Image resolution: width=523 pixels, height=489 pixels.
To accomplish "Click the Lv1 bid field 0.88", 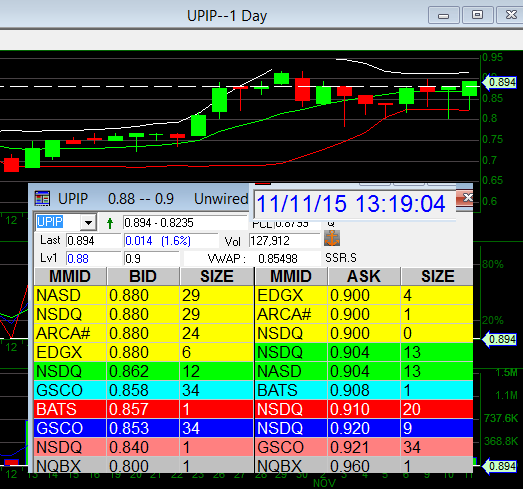I will [x=94, y=259].
